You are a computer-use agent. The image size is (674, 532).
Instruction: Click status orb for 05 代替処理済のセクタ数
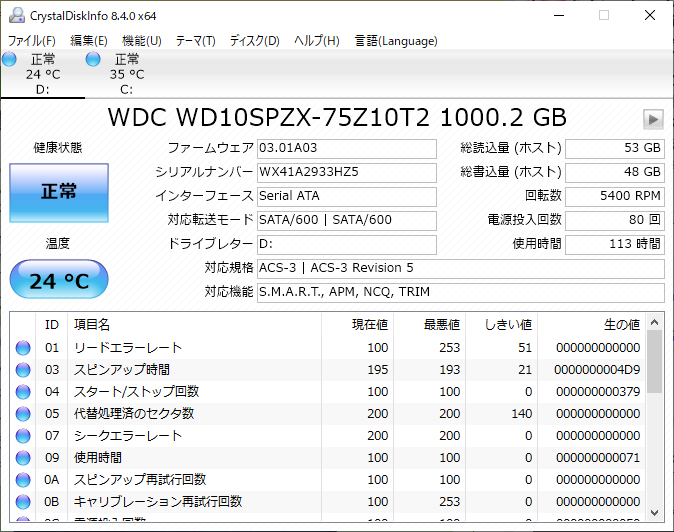coord(23,414)
